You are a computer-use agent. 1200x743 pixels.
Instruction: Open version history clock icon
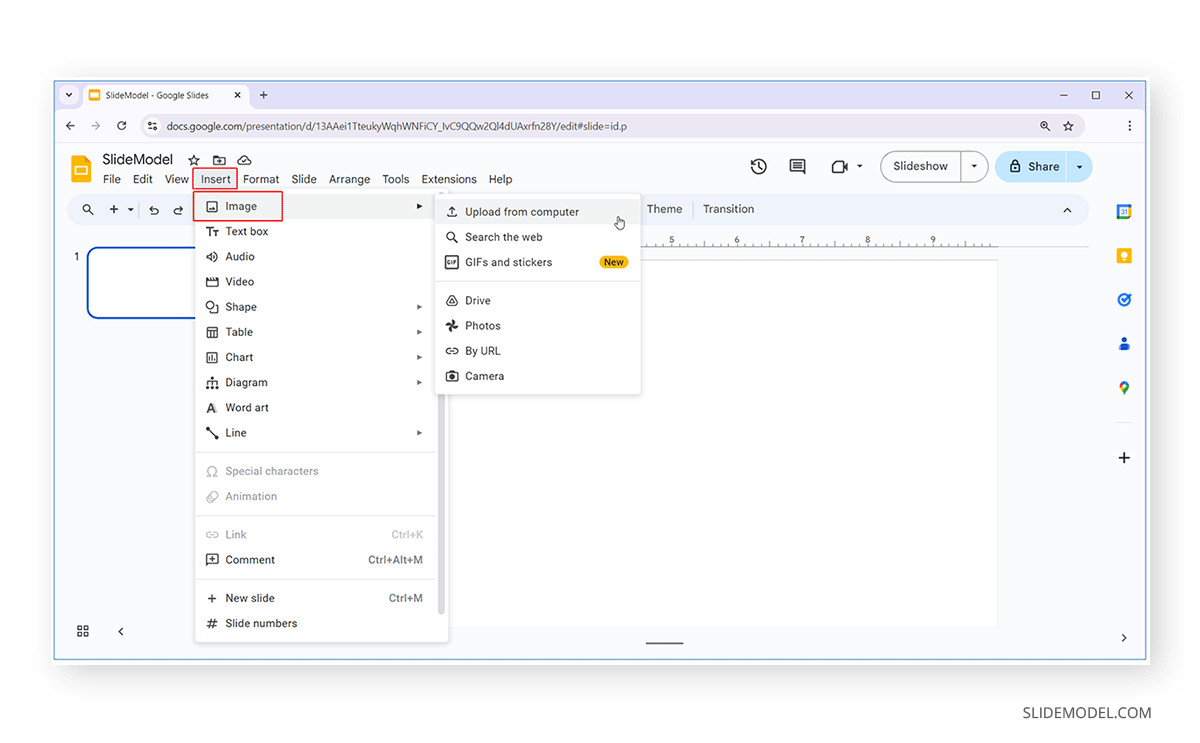point(758,167)
